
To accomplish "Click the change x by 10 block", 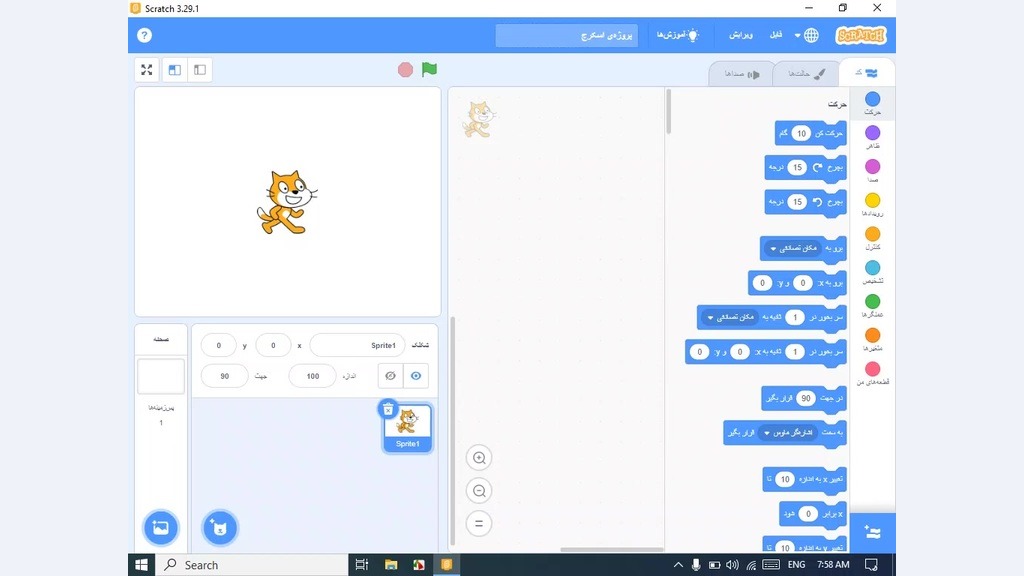I will coord(805,479).
